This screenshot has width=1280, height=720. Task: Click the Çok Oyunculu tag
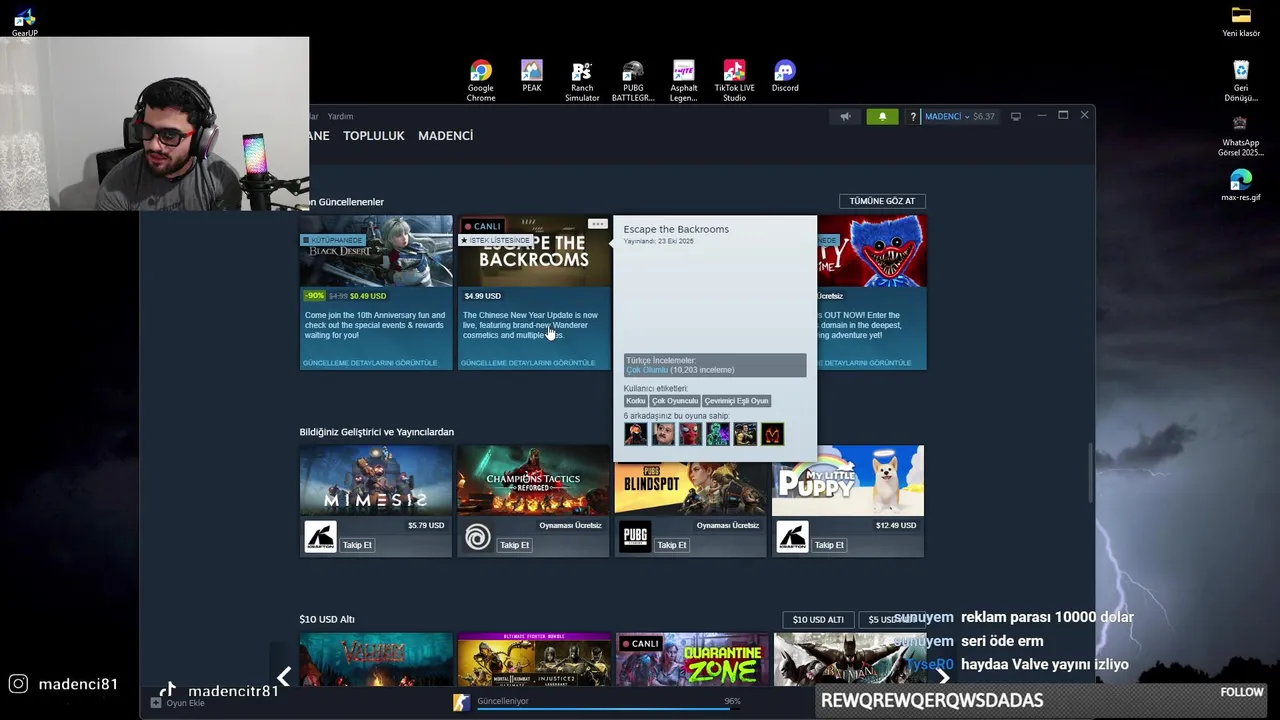coord(675,401)
